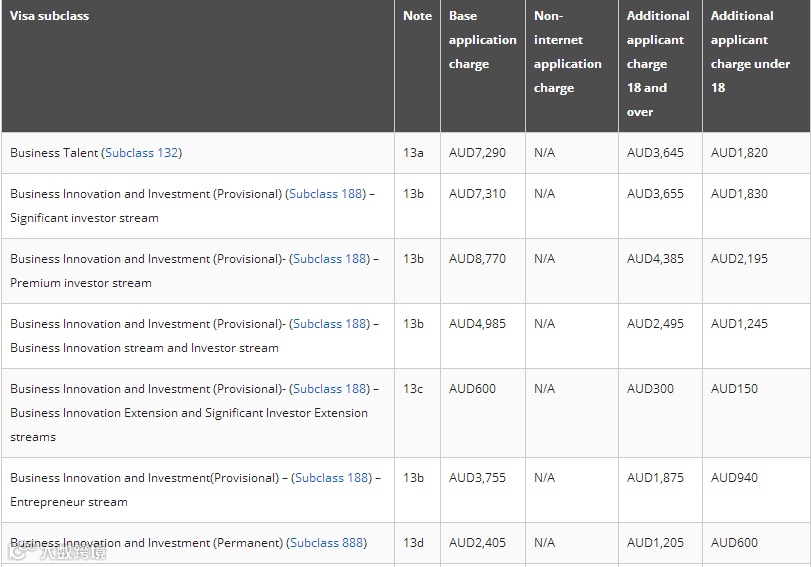Select the AUD2,195 under 18 charge
Screen dimensions: 811x567
739,259
